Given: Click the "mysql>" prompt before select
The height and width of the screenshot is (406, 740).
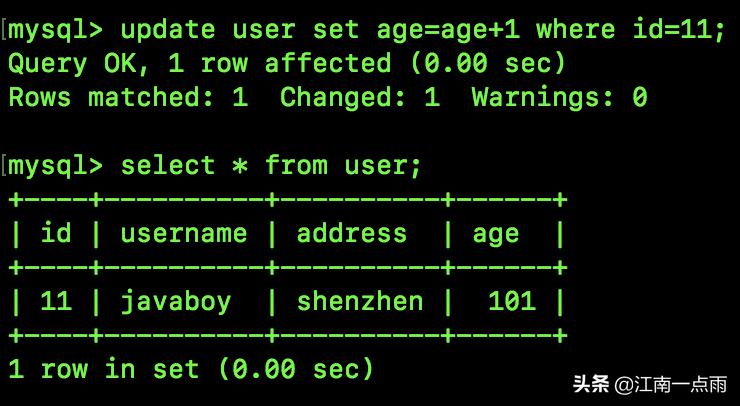Looking at the screenshot, I should [56, 166].
